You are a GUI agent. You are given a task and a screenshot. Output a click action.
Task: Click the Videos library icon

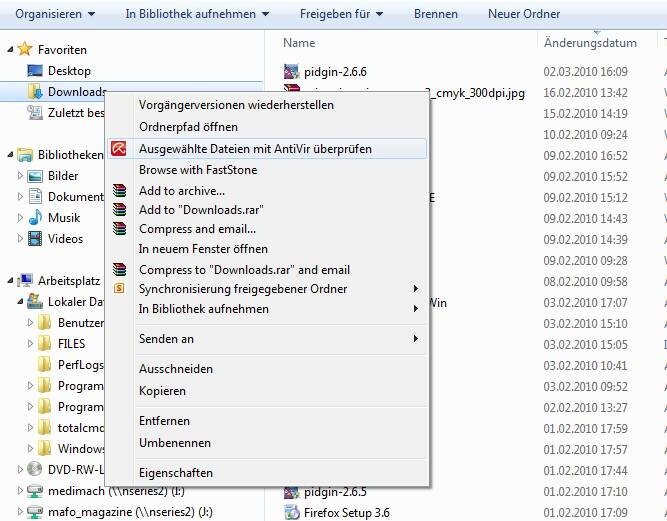coord(35,238)
